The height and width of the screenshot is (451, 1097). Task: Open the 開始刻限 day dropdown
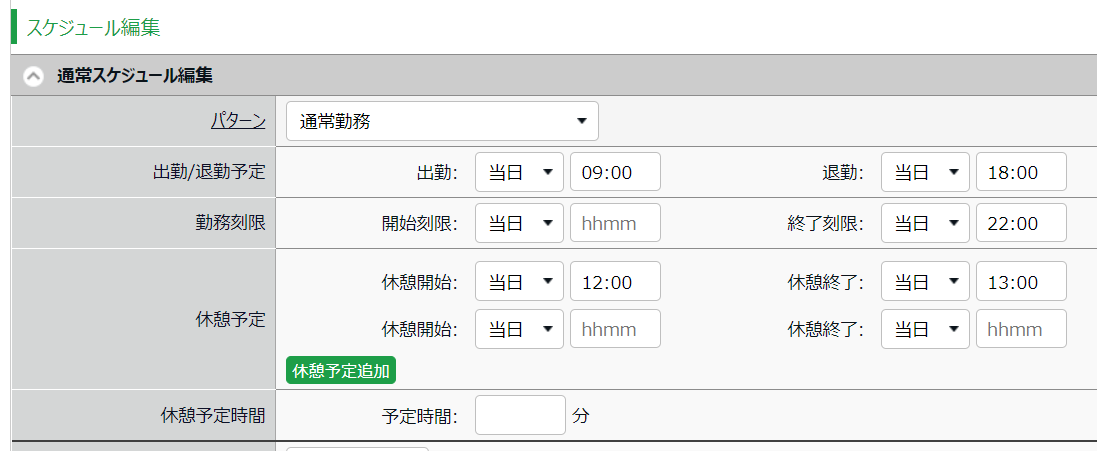519,223
